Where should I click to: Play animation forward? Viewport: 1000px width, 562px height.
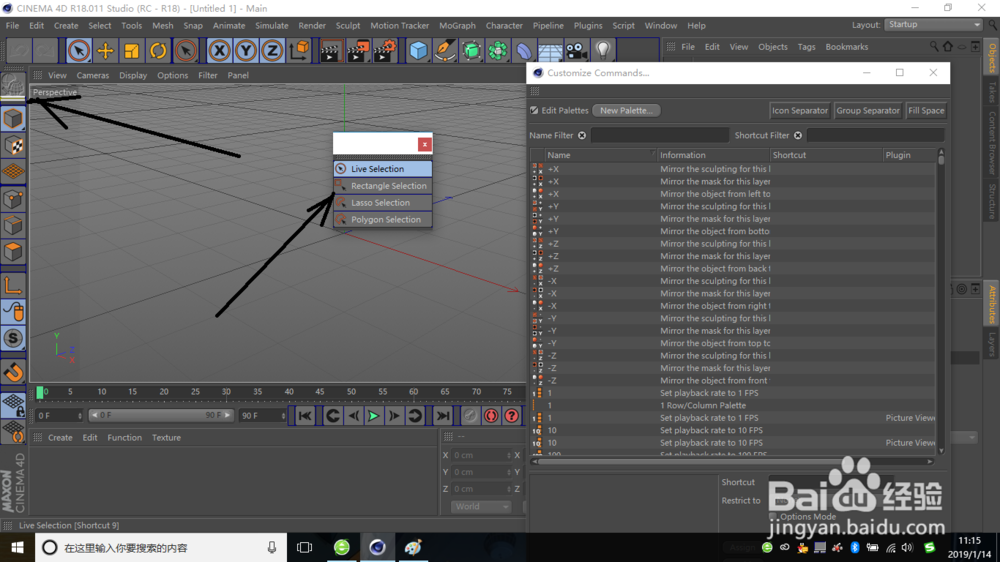point(374,416)
